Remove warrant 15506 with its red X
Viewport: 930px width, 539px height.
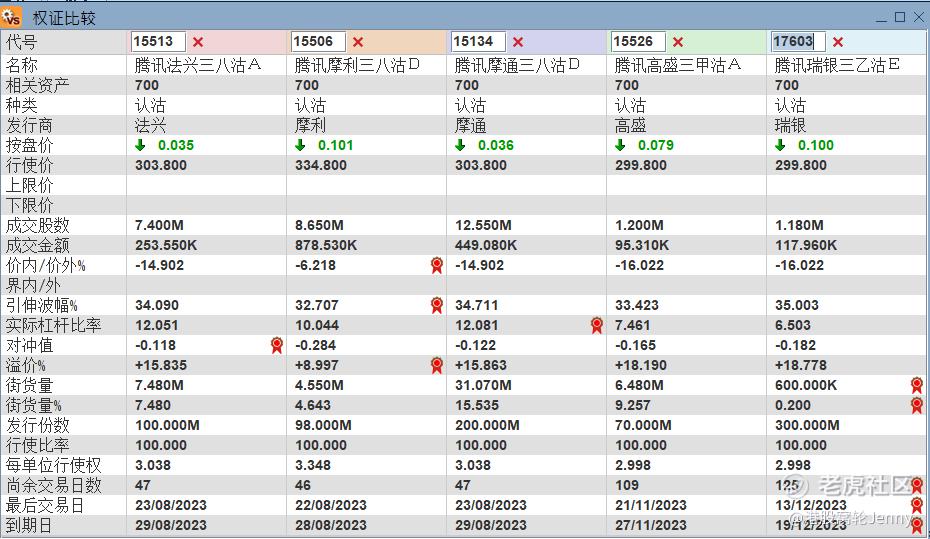(358, 42)
